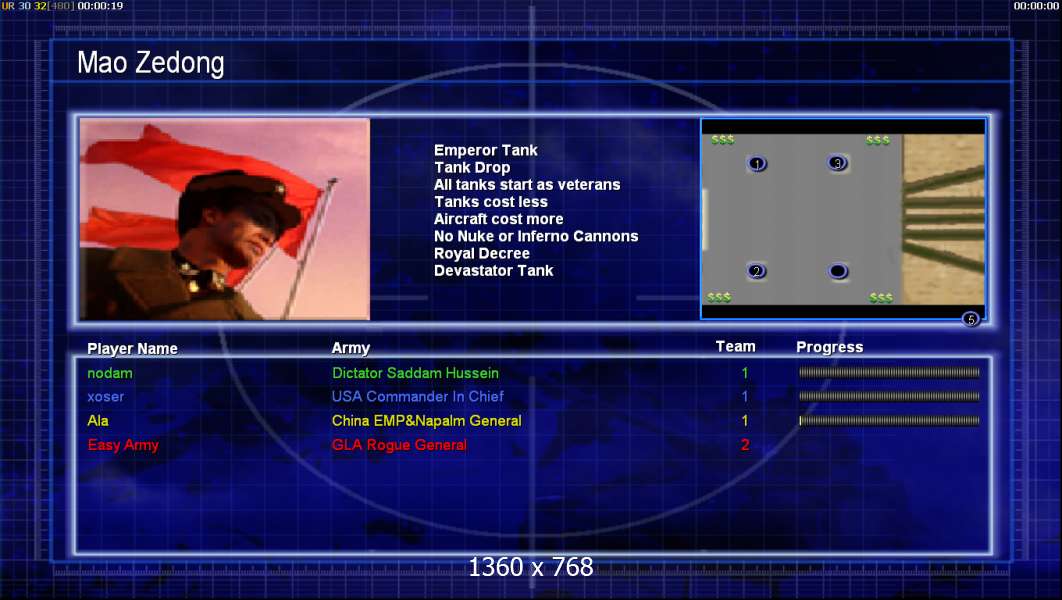Click 'USA Commander In Chief' army entry
The height and width of the screenshot is (600, 1062).
[417, 397]
